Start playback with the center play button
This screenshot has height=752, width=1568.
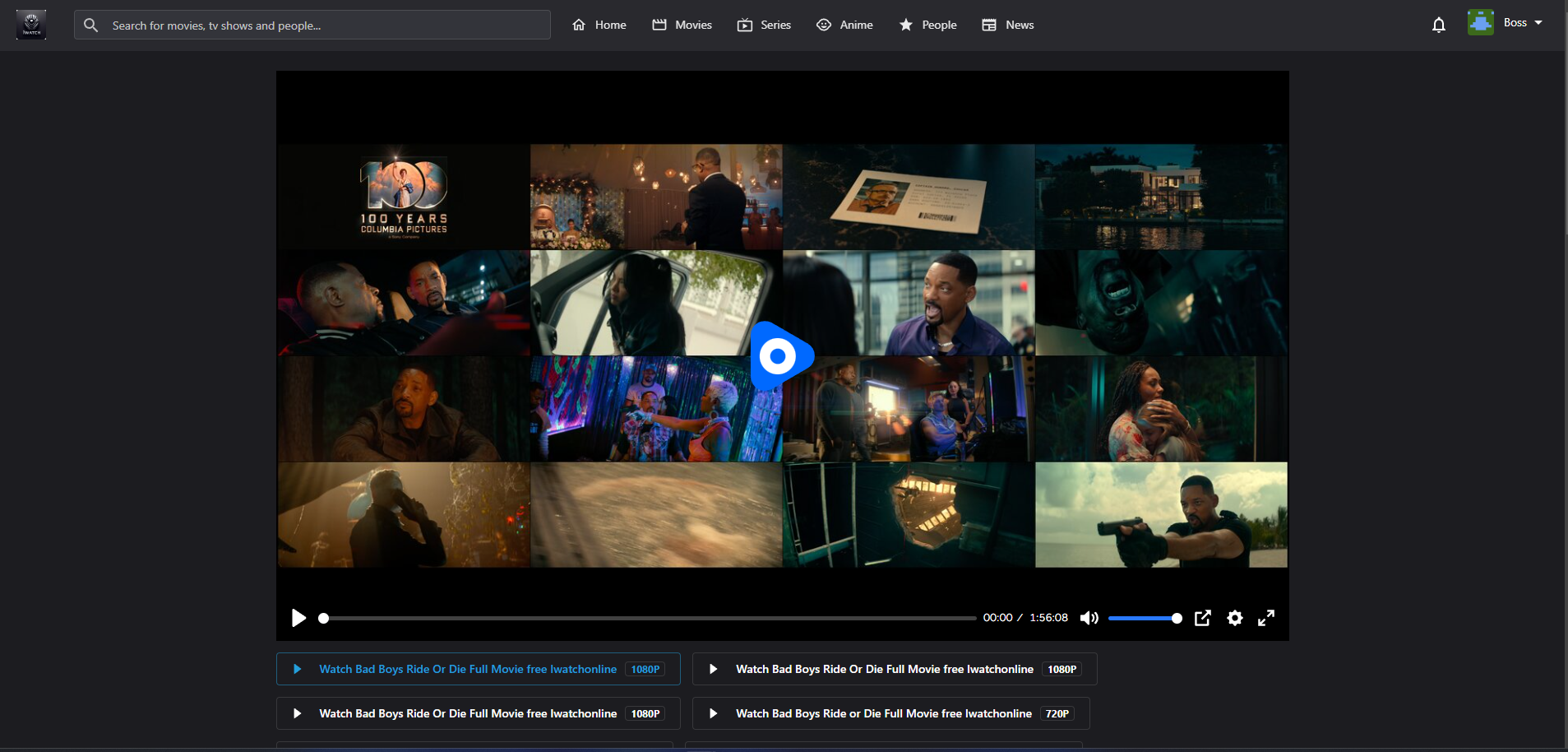[x=781, y=356]
